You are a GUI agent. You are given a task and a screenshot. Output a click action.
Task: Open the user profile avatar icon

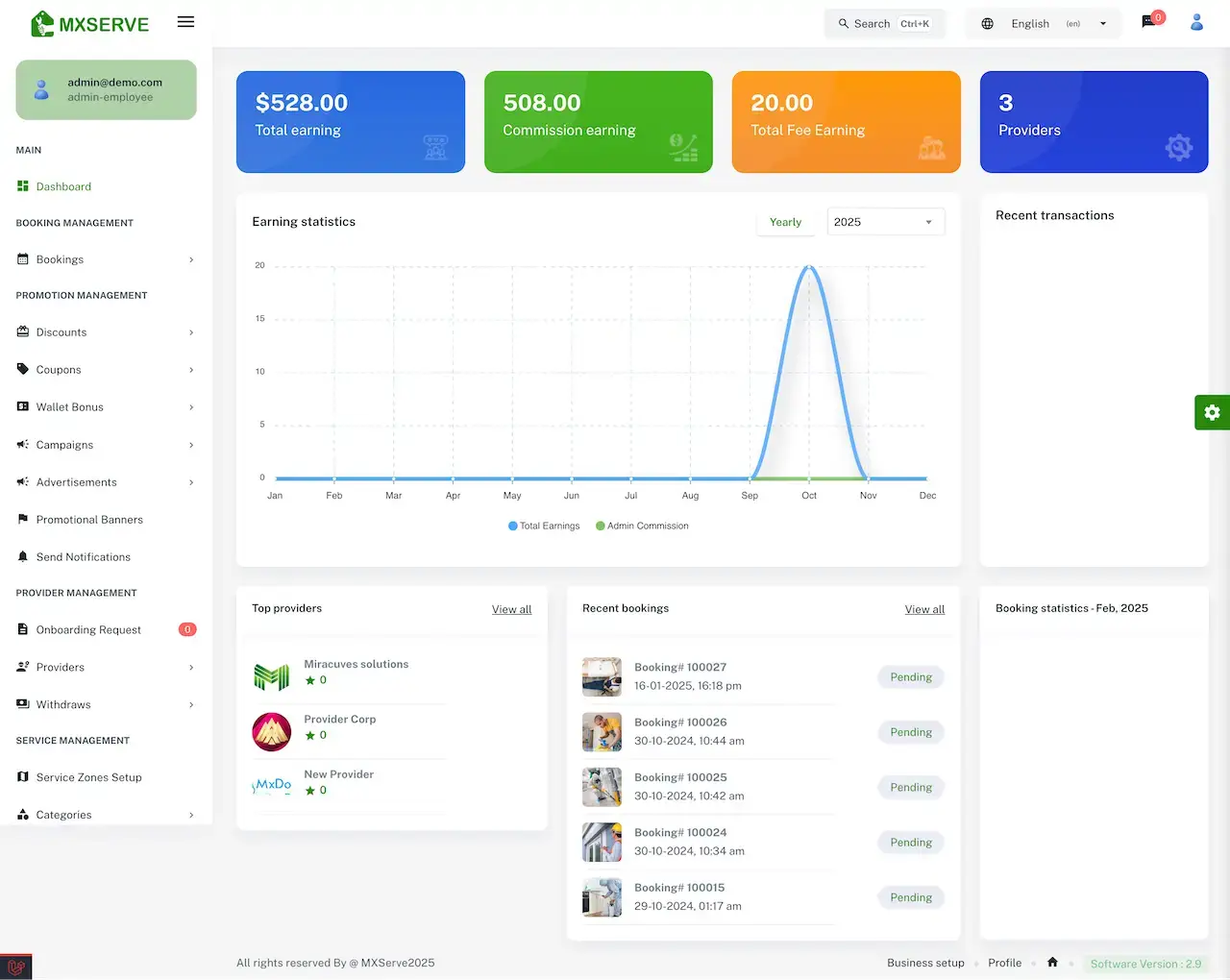(1196, 22)
